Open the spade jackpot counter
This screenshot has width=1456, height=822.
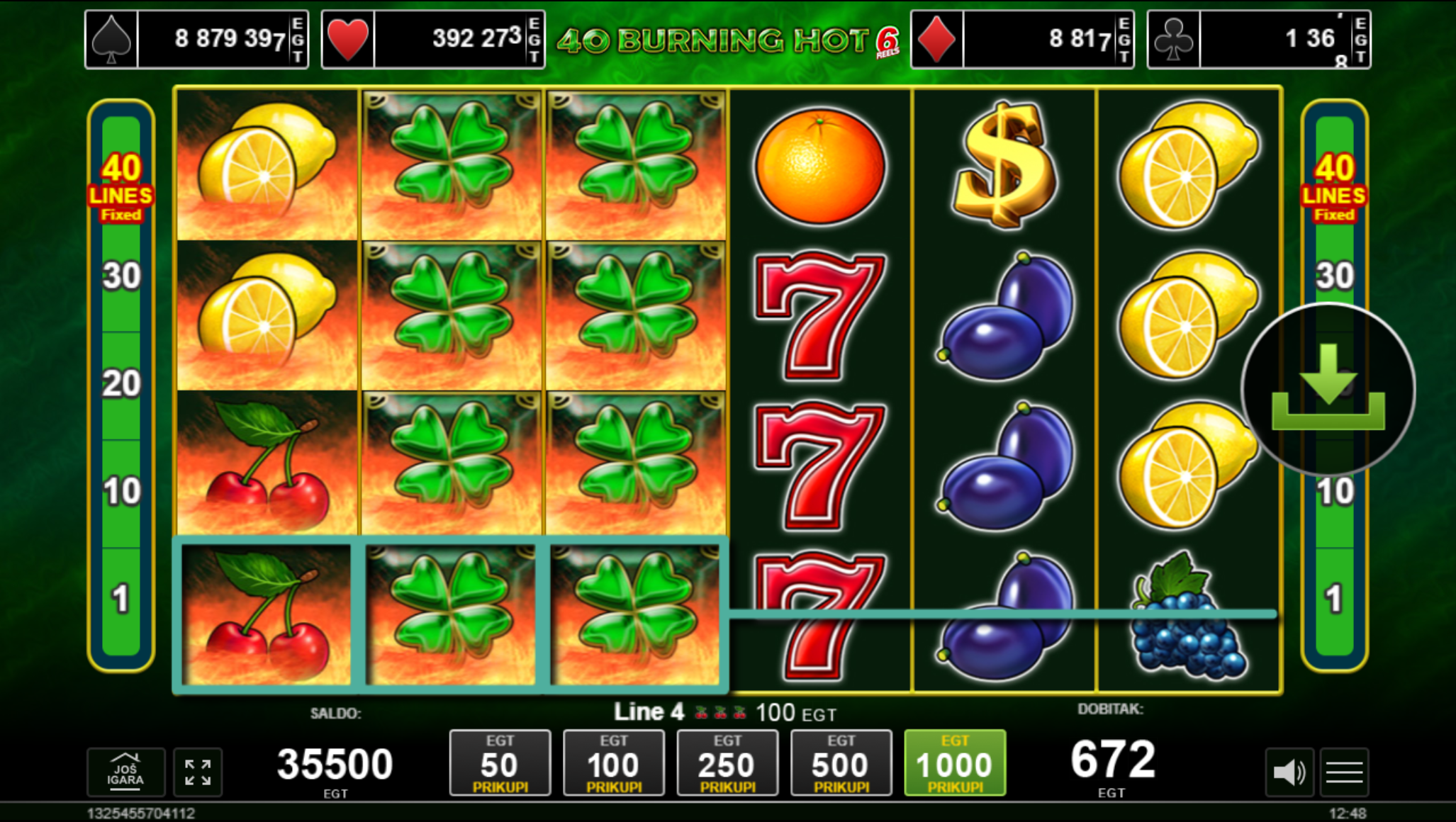[x=196, y=40]
